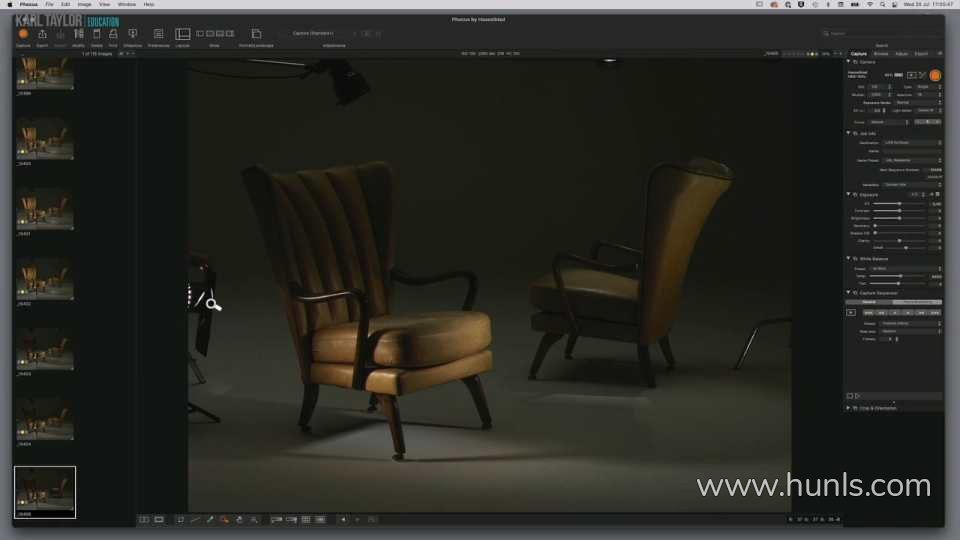Click the orange camera shutter release button

935,75
